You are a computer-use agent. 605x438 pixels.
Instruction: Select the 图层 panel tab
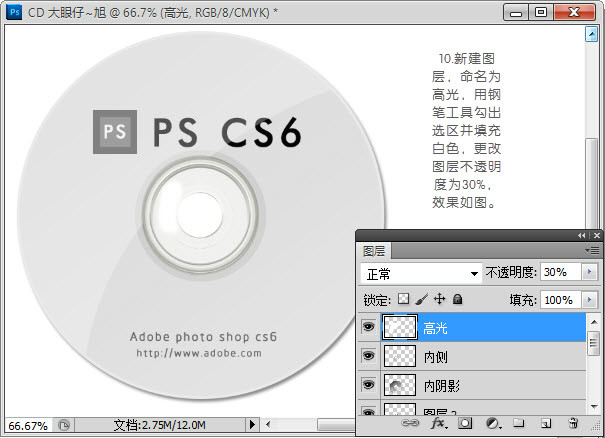tap(374, 250)
